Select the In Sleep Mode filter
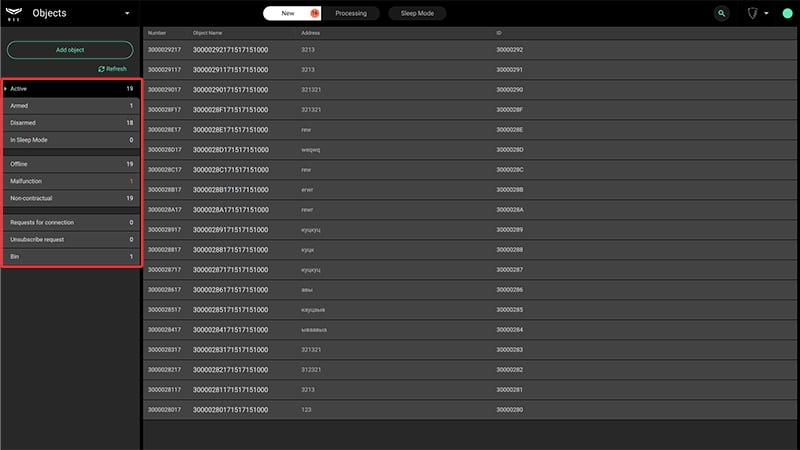The image size is (800, 450). tap(71, 140)
